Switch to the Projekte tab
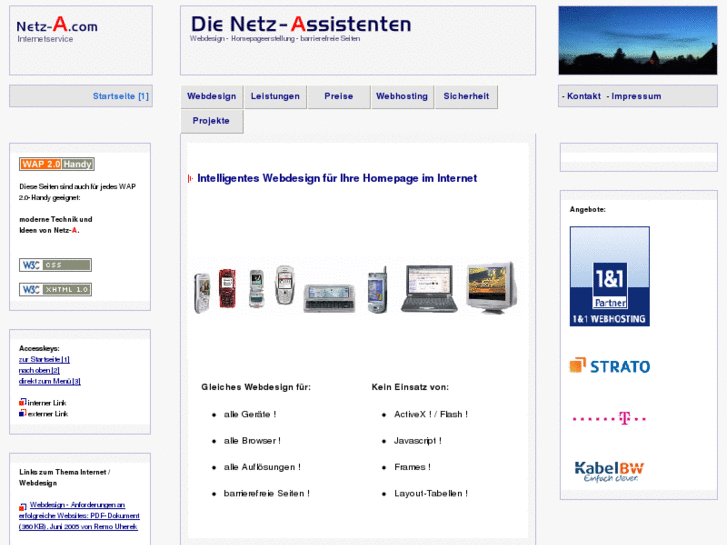The width and height of the screenshot is (727, 545). [x=211, y=121]
